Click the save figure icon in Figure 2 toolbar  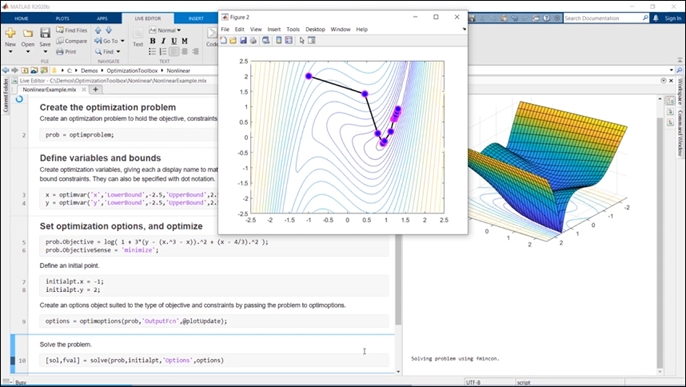point(243,40)
